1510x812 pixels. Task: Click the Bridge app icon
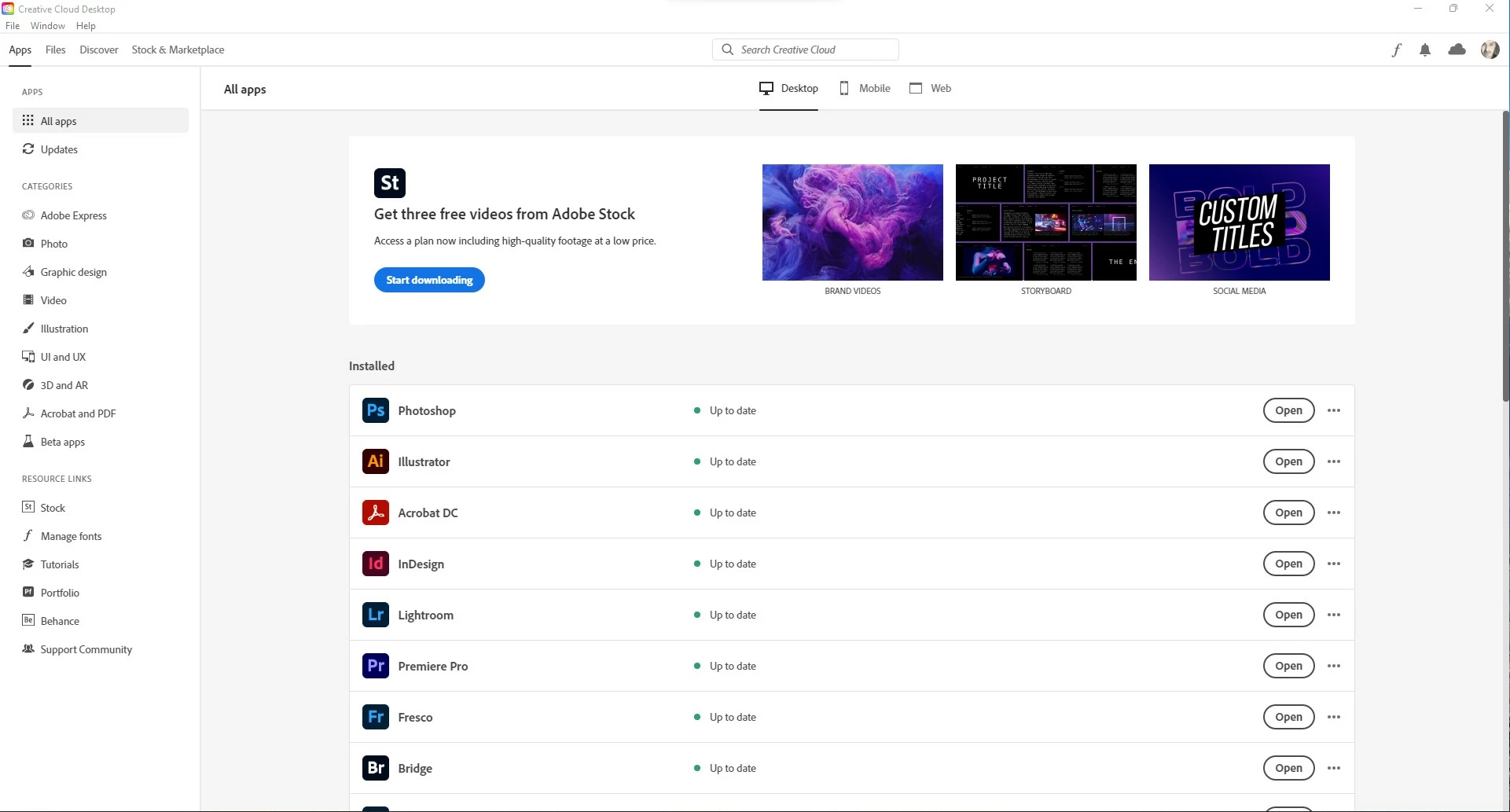click(376, 768)
